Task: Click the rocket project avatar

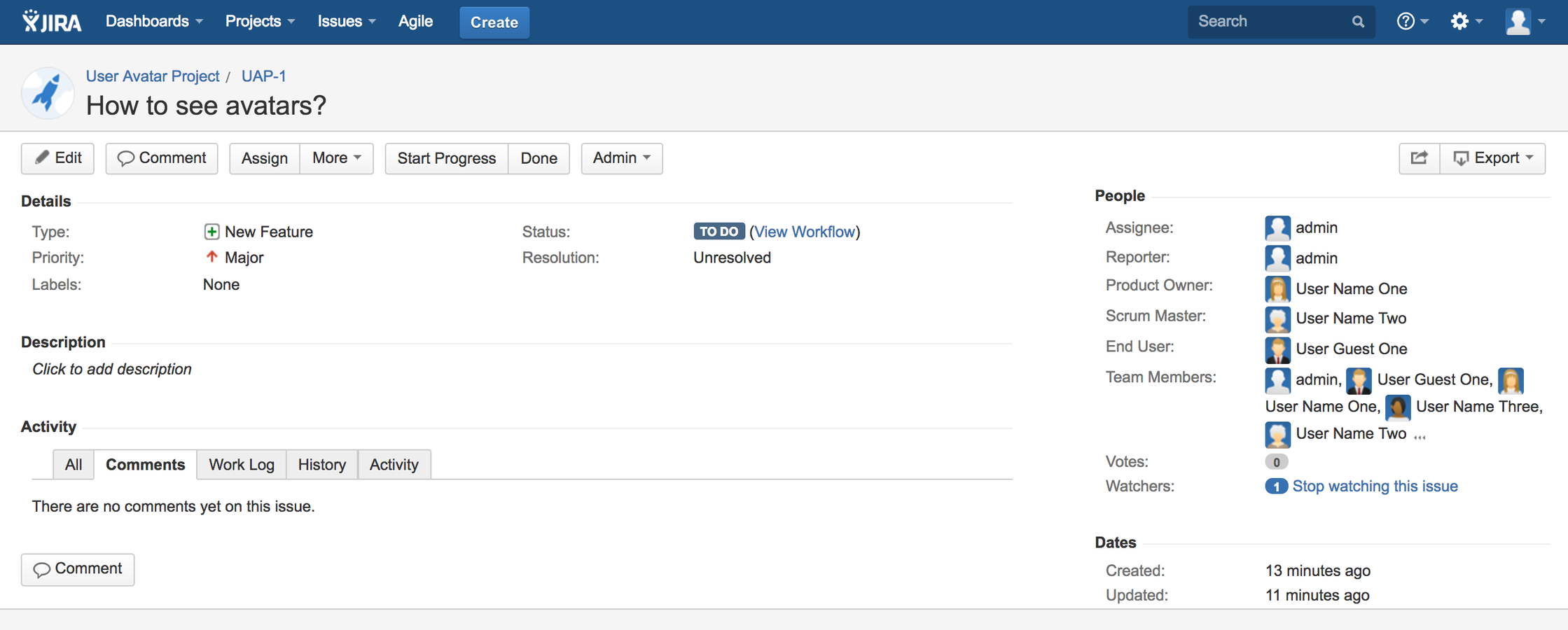Action: [x=47, y=92]
